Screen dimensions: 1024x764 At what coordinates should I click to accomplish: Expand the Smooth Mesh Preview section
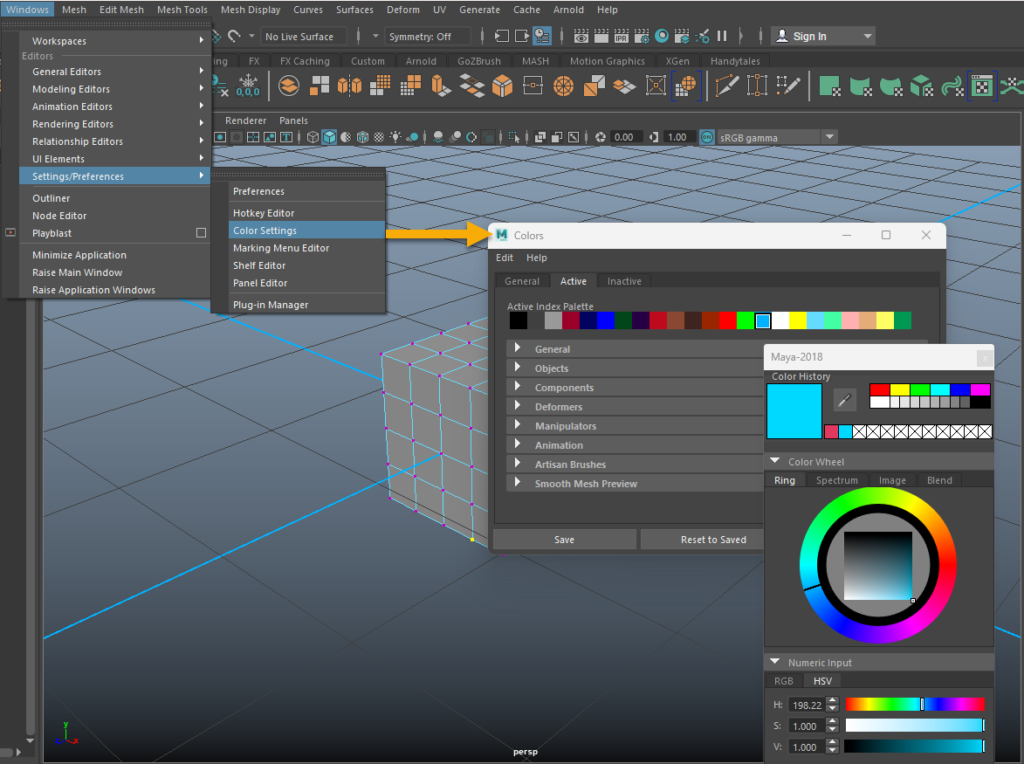(x=517, y=483)
